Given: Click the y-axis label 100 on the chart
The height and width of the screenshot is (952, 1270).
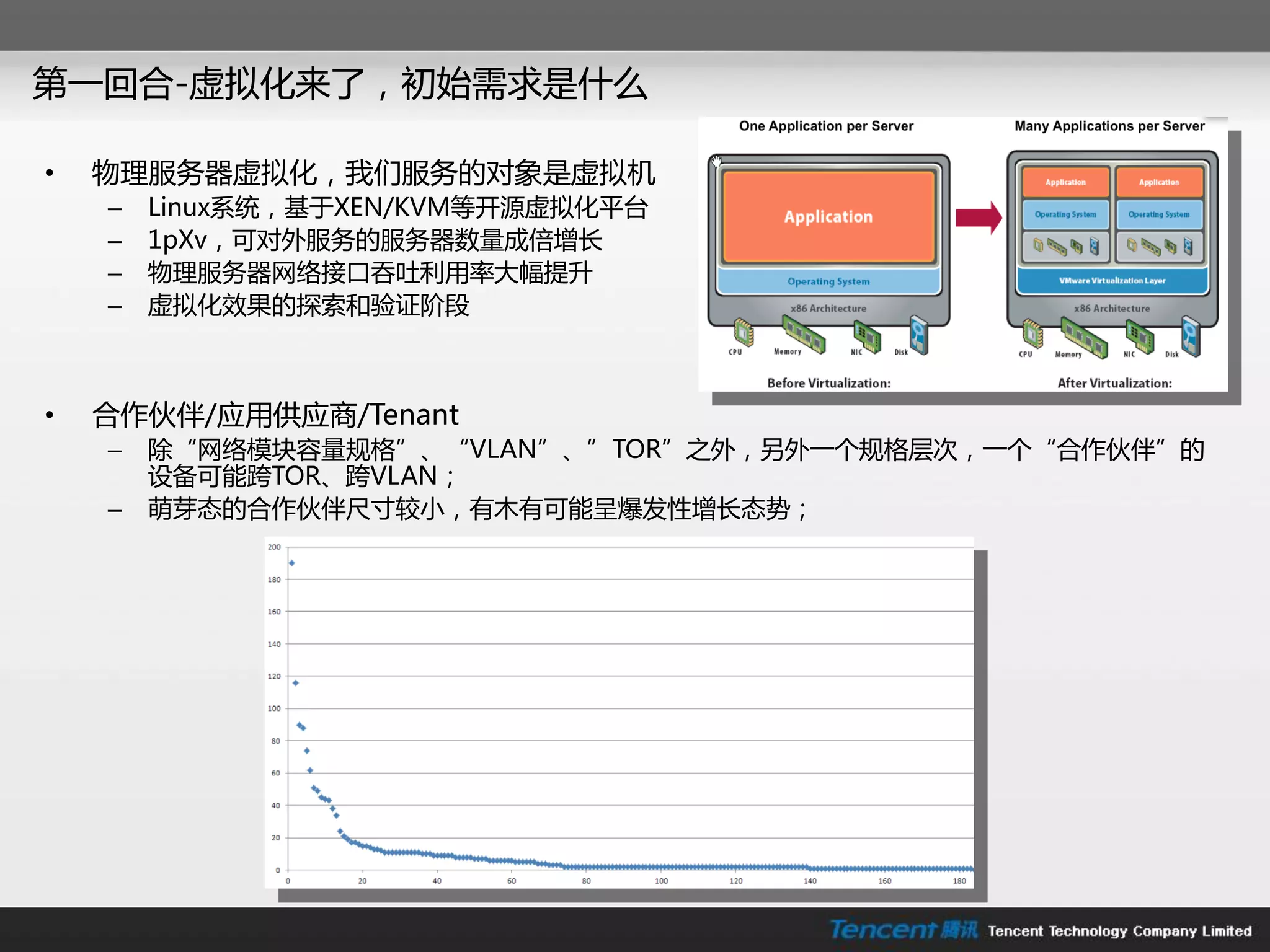Looking at the screenshot, I should click(x=274, y=708).
